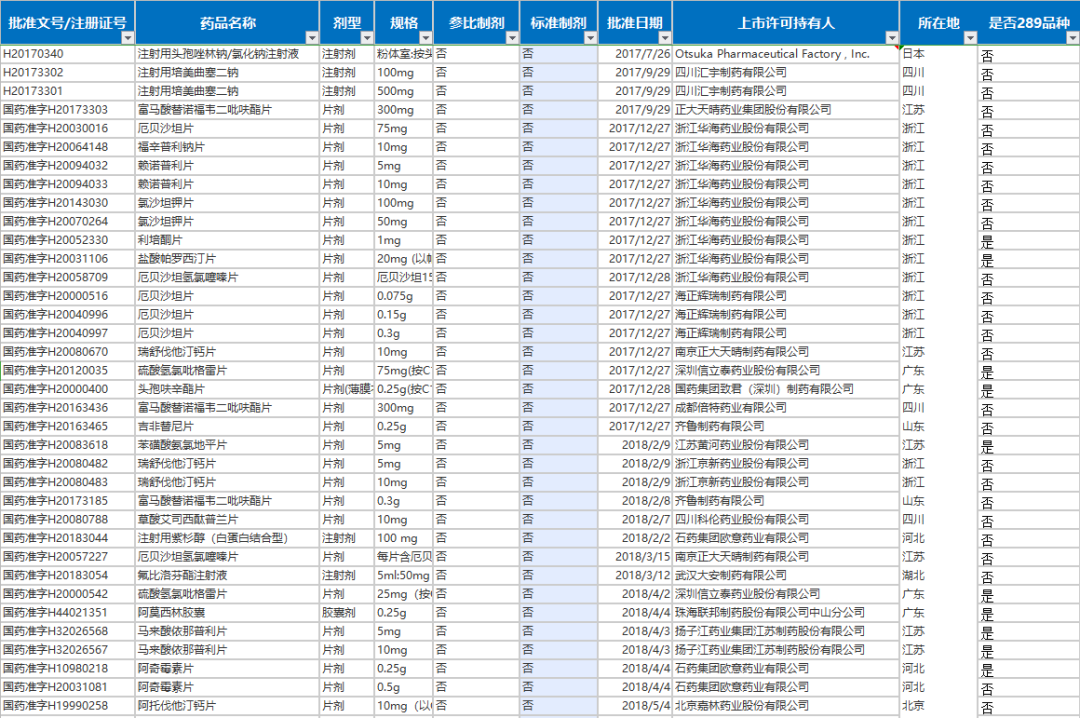Click drug name 福辛普利钠片
Image resolution: width=1080 pixels, height=718 pixels.
[227, 147]
